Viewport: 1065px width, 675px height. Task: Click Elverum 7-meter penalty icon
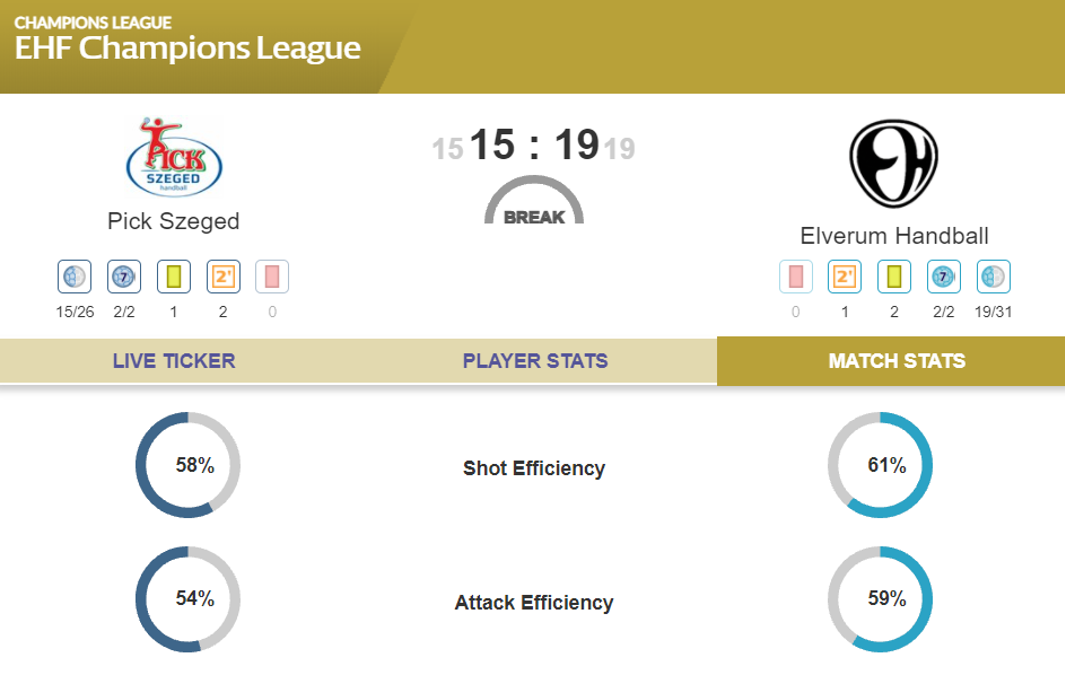pyautogui.click(x=943, y=276)
